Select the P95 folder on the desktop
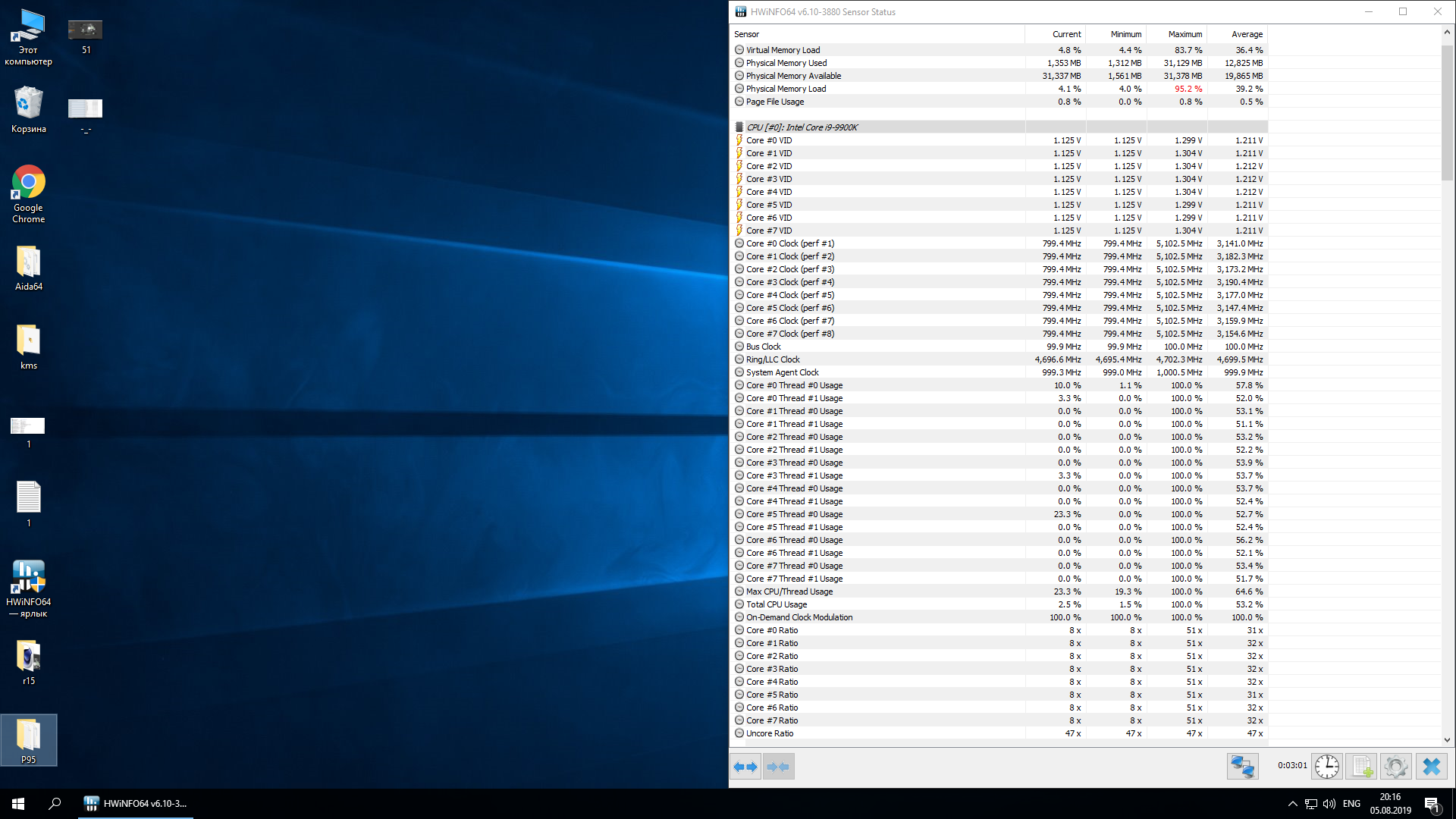This screenshot has height=819, width=1456. [x=28, y=740]
